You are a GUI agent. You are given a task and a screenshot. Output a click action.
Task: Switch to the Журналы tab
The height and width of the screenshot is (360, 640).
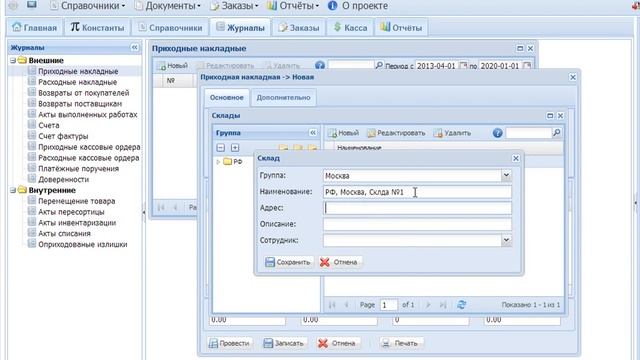tap(240, 28)
